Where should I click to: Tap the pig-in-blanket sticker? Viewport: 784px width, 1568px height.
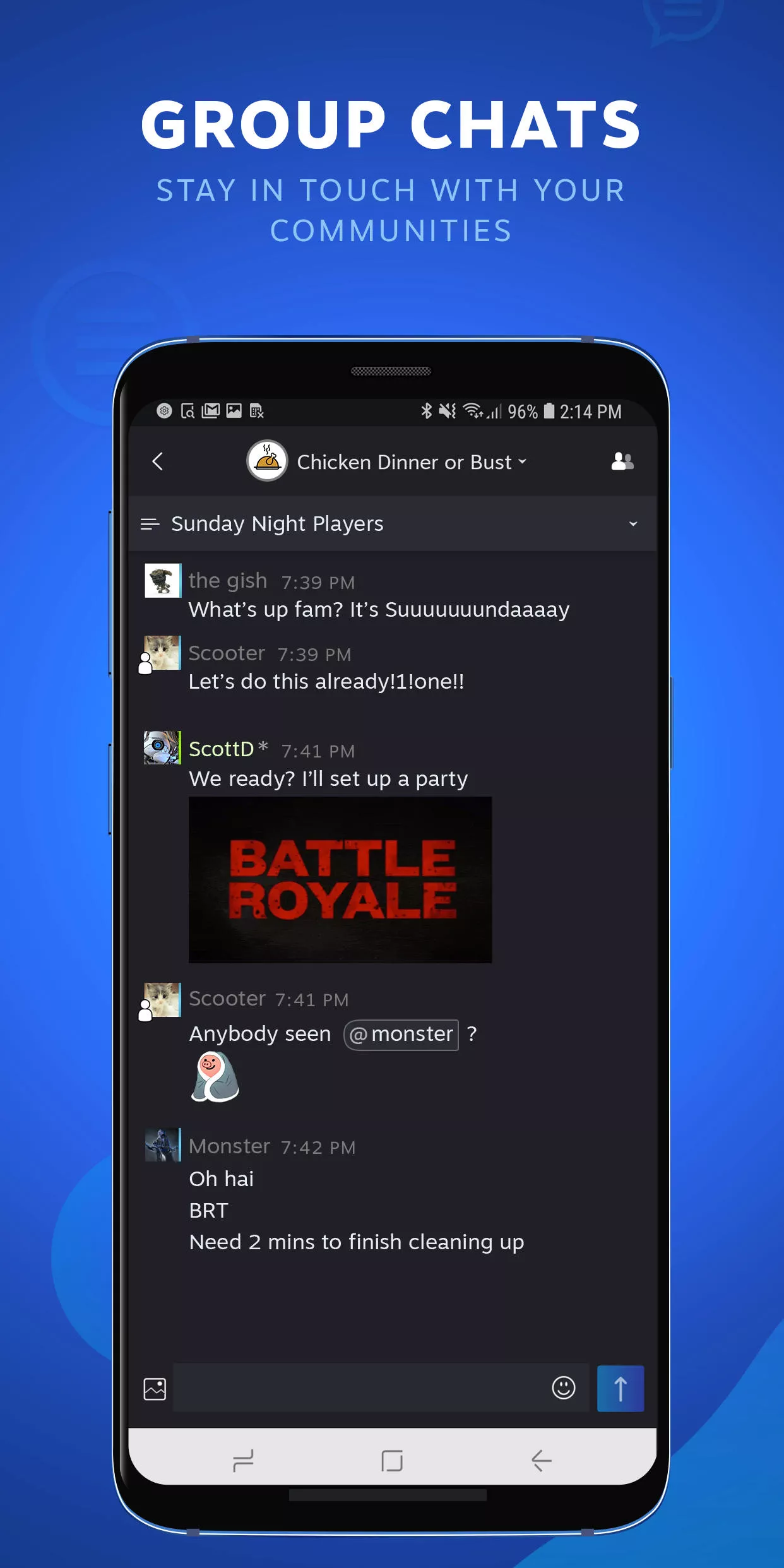tap(215, 1077)
